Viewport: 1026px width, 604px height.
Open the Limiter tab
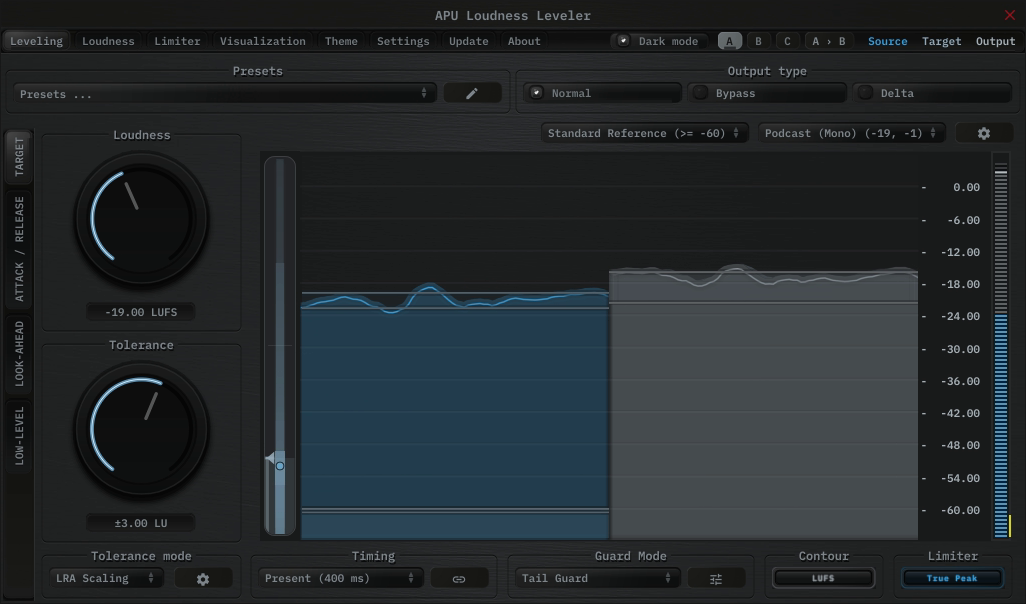point(177,41)
